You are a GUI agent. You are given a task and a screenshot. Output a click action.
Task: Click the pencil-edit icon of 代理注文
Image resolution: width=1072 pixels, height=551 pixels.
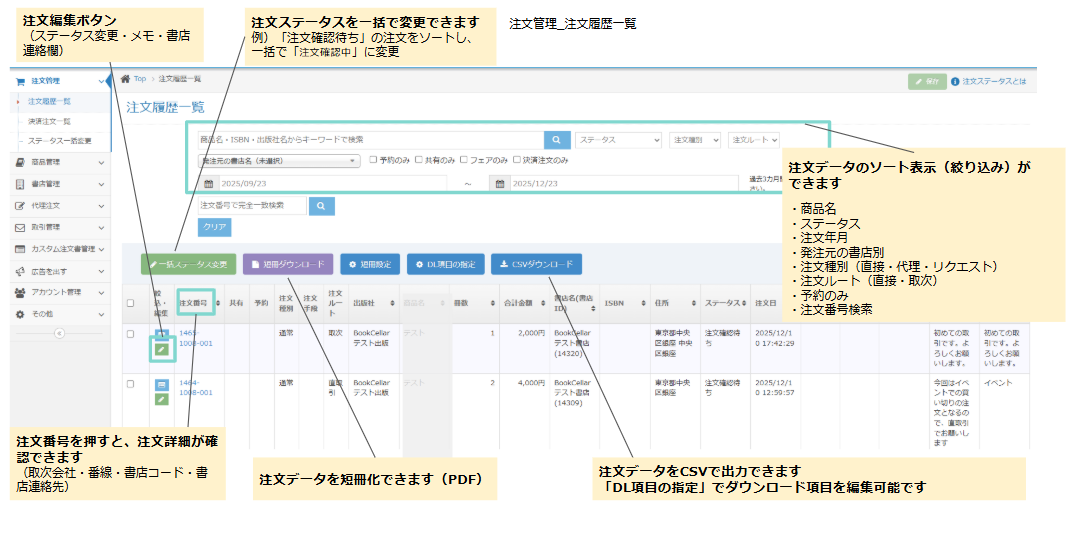pyautogui.click(x=20, y=206)
